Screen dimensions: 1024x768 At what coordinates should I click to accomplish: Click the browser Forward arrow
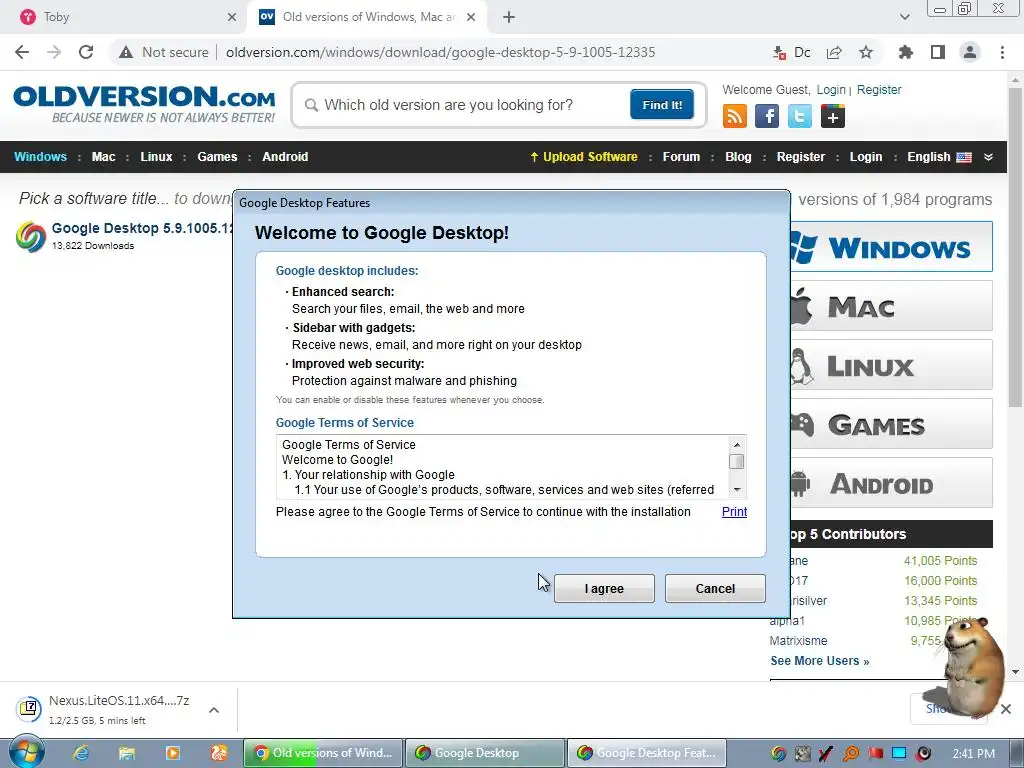click(x=54, y=52)
